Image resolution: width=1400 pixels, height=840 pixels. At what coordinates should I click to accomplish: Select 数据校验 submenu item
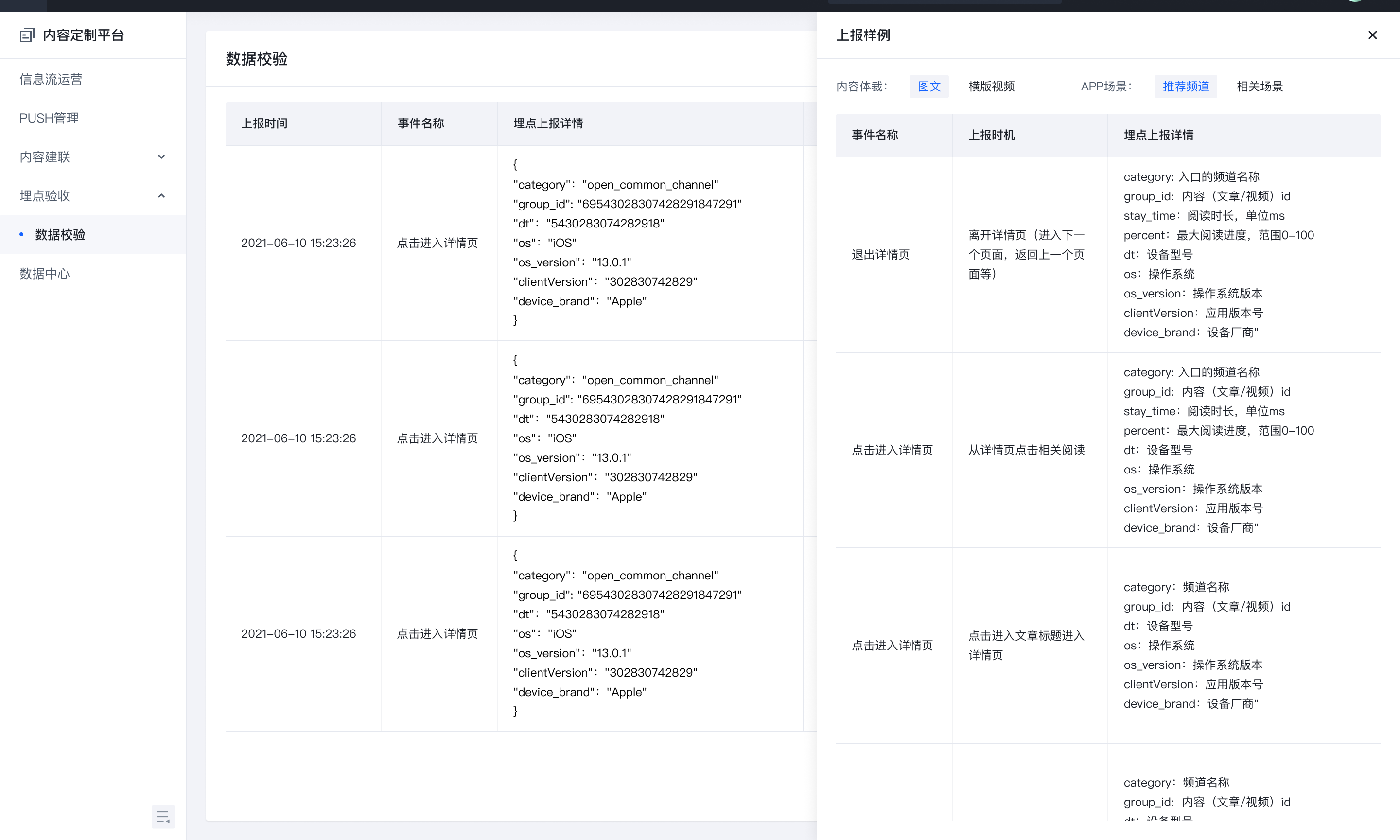point(93,234)
